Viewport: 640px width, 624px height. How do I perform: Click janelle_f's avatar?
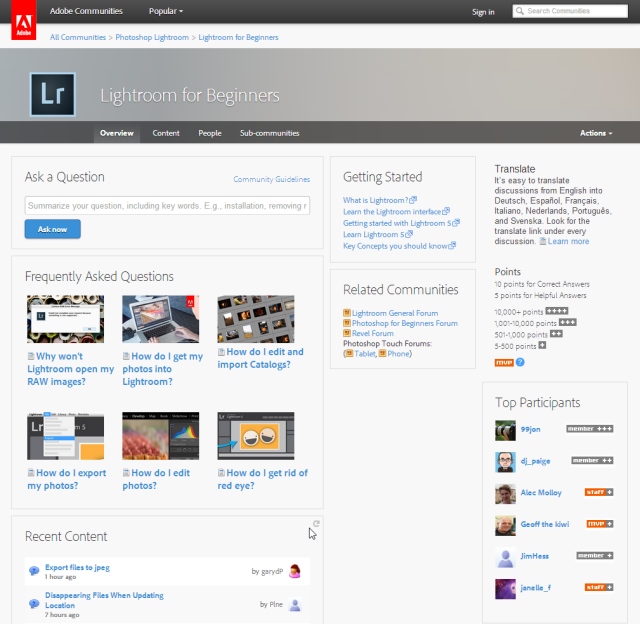505,589
